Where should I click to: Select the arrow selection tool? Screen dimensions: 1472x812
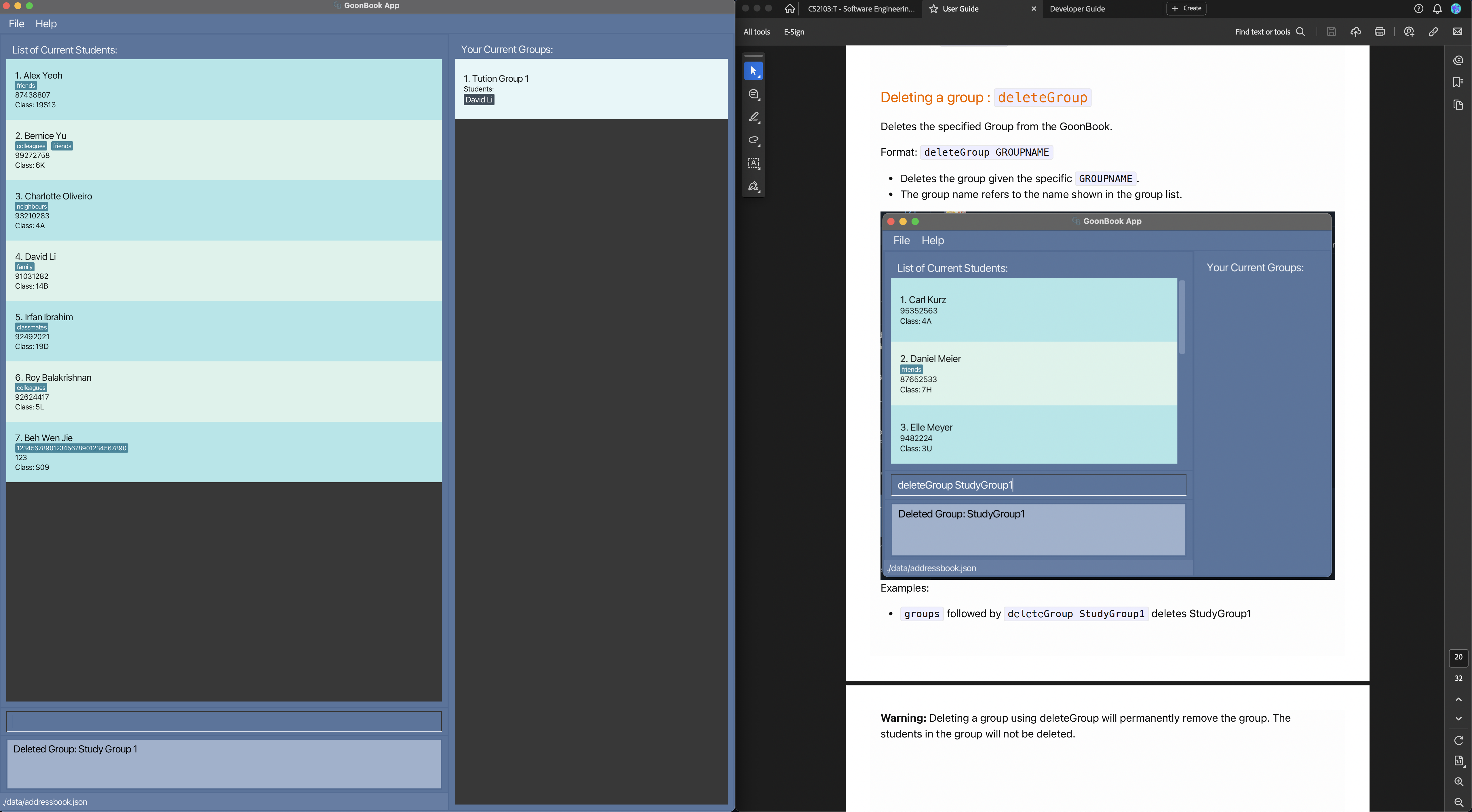coord(753,71)
